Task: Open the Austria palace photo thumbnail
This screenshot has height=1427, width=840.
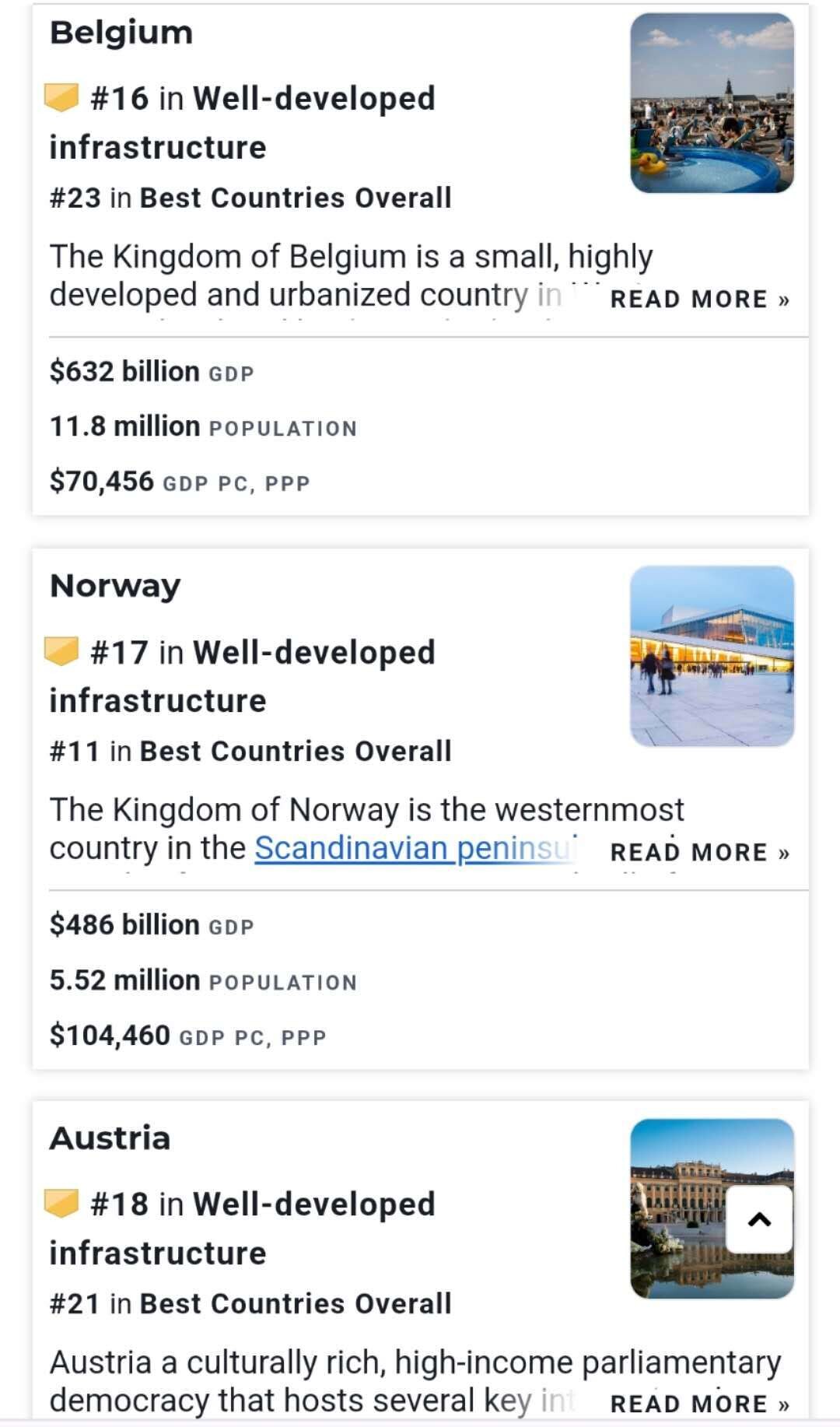Action: click(x=677, y=1208)
